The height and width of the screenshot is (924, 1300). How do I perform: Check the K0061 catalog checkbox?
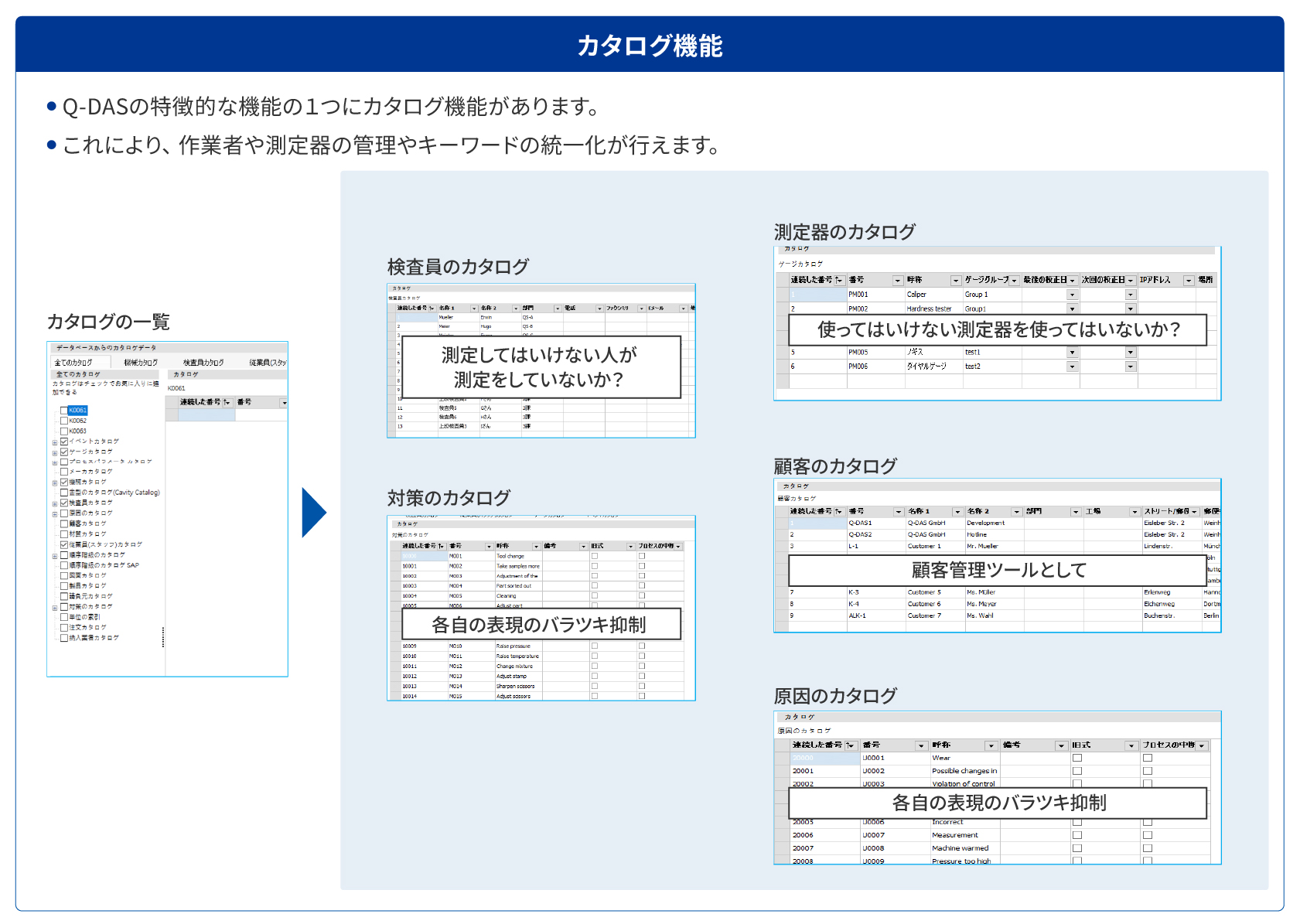coord(64,411)
